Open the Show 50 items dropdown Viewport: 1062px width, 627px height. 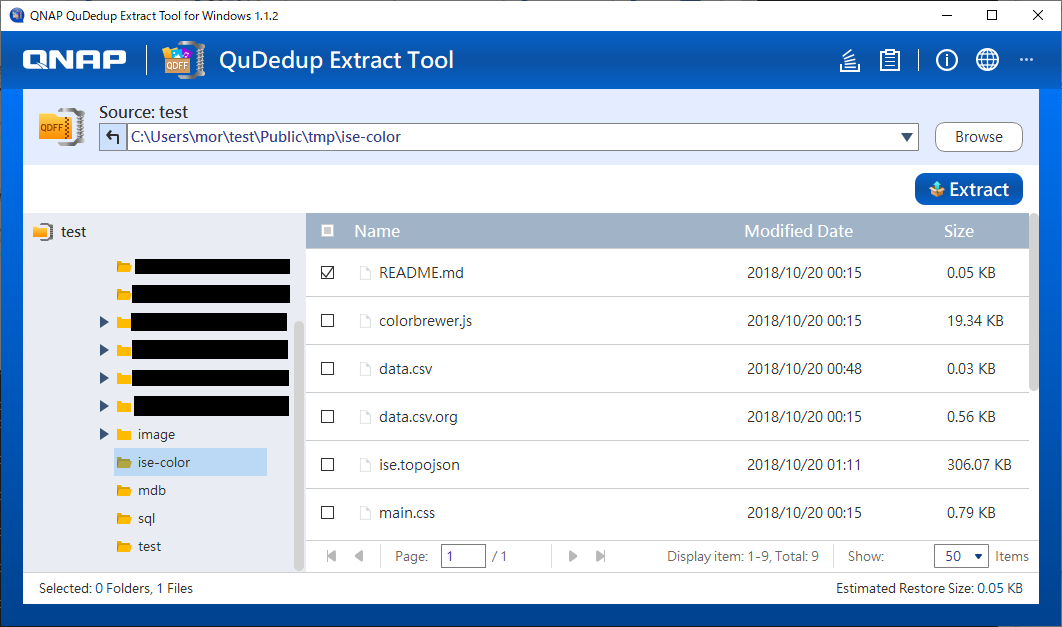pos(961,557)
